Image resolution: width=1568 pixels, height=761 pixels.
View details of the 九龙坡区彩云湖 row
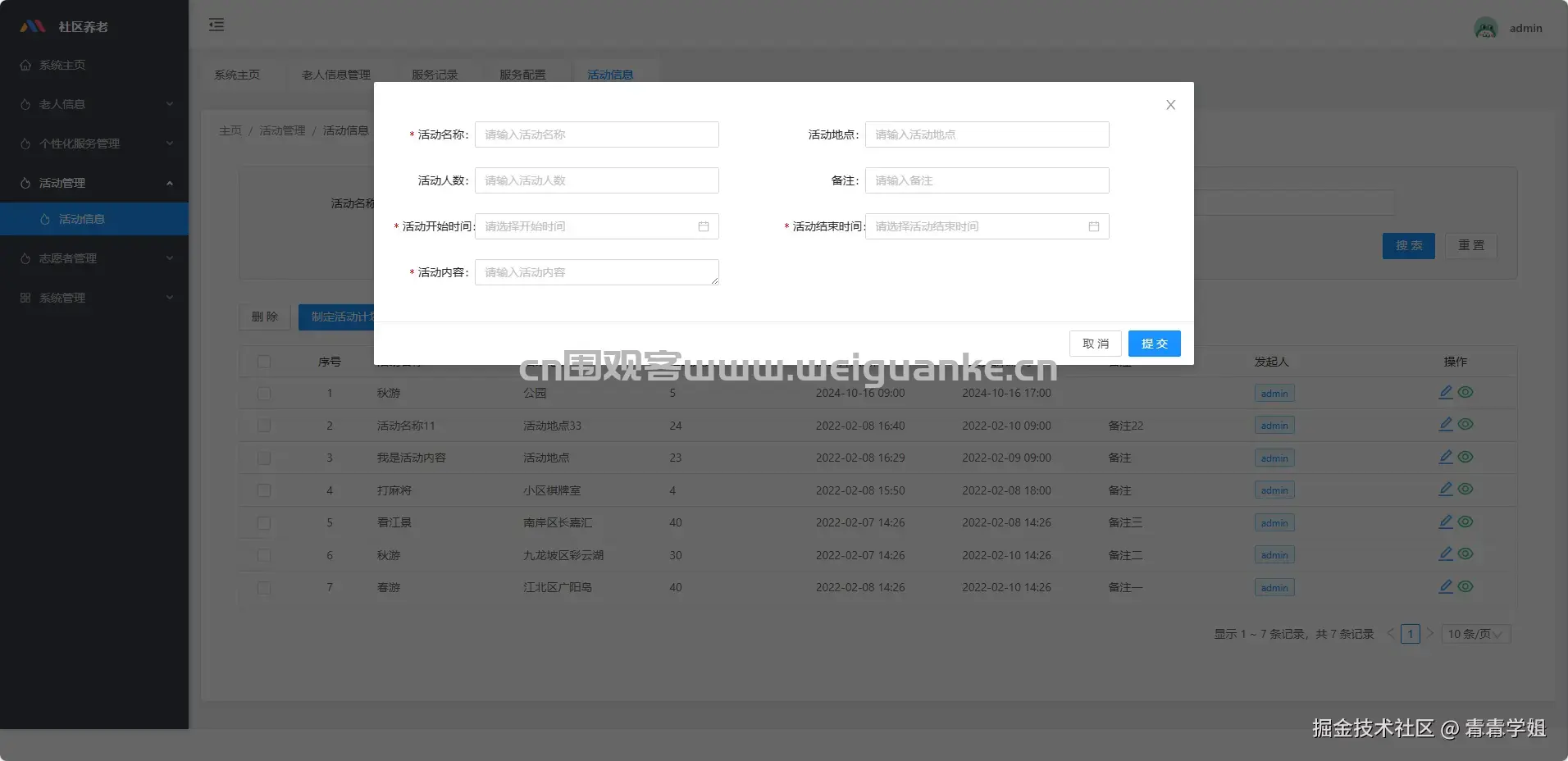click(1465, 554)
